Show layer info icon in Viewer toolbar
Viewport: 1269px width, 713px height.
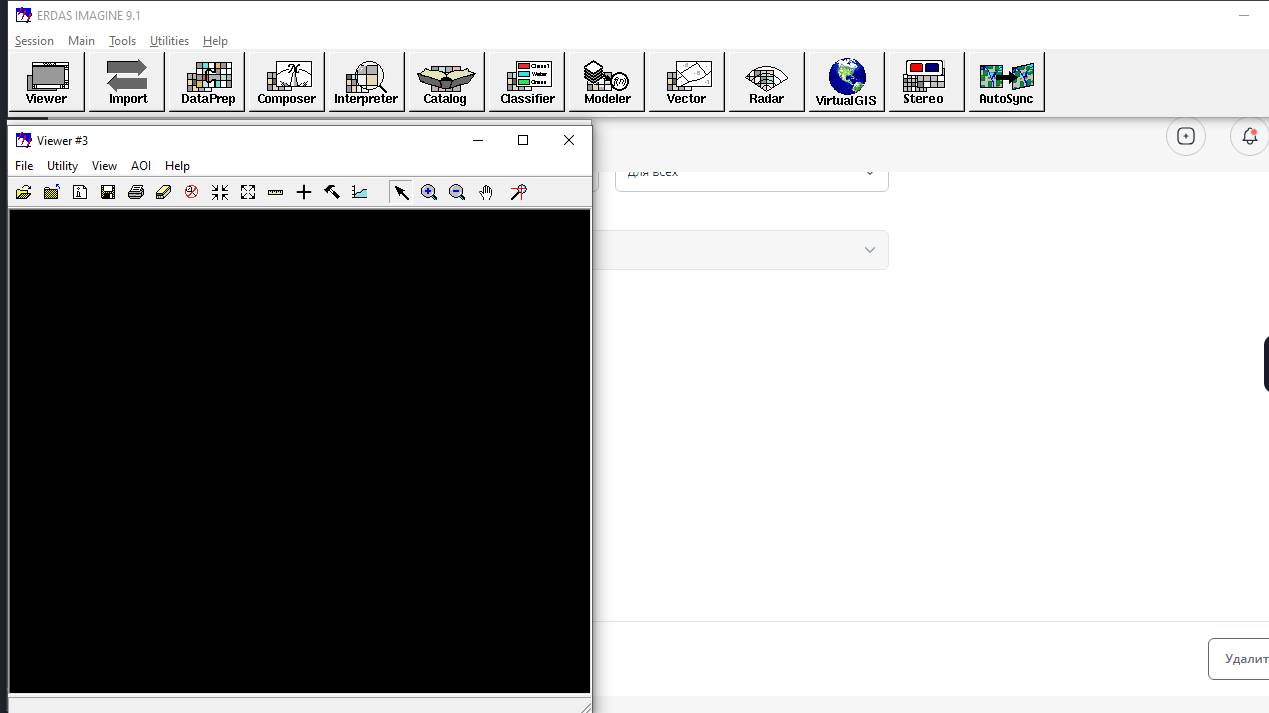point(80,192)
